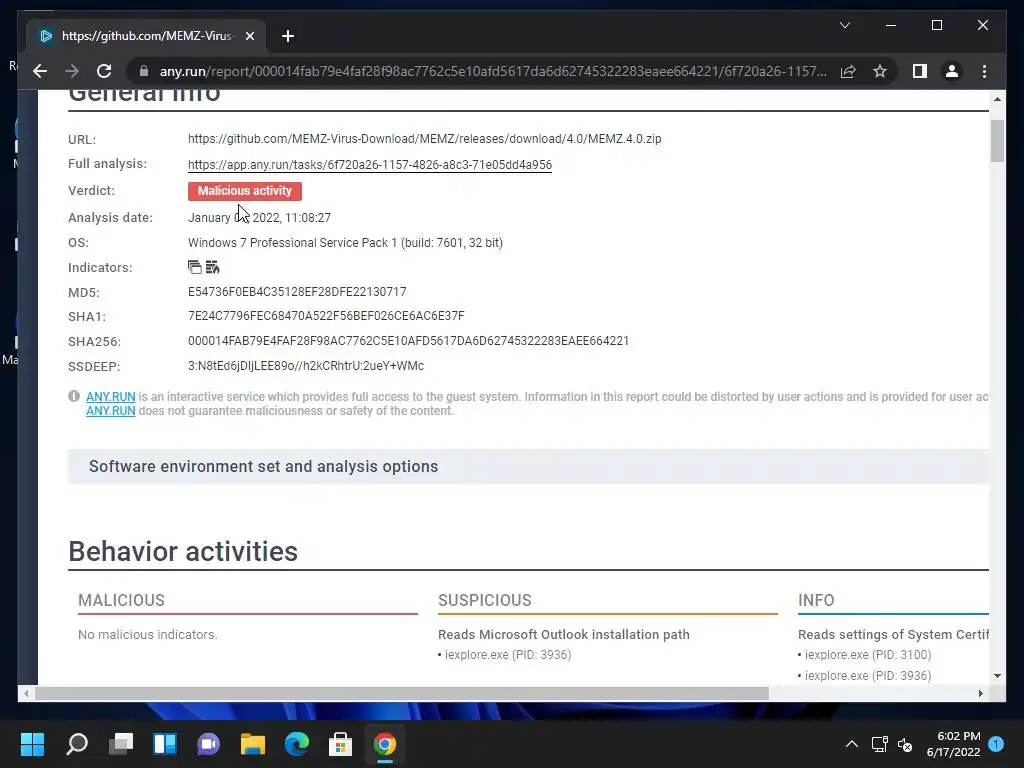The width and height of the screenshot is (1024, 768).
Task: Click the SUSPICIOUS column heading
Action: tap(485, 600)
